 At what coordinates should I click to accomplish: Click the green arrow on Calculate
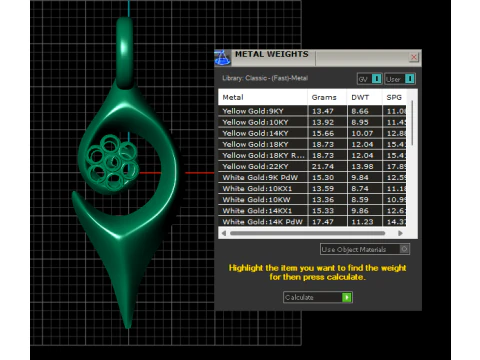click(347, 297)
